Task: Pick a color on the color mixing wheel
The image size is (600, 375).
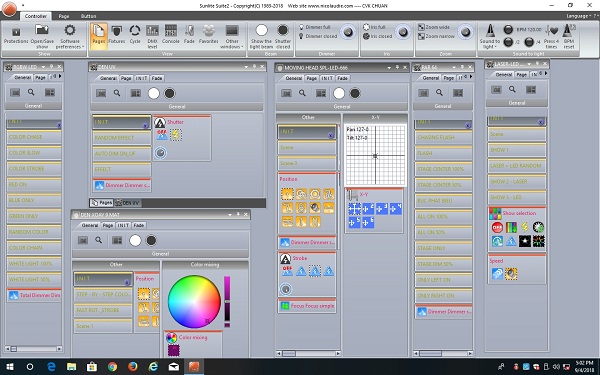Action: coord(194,301)
